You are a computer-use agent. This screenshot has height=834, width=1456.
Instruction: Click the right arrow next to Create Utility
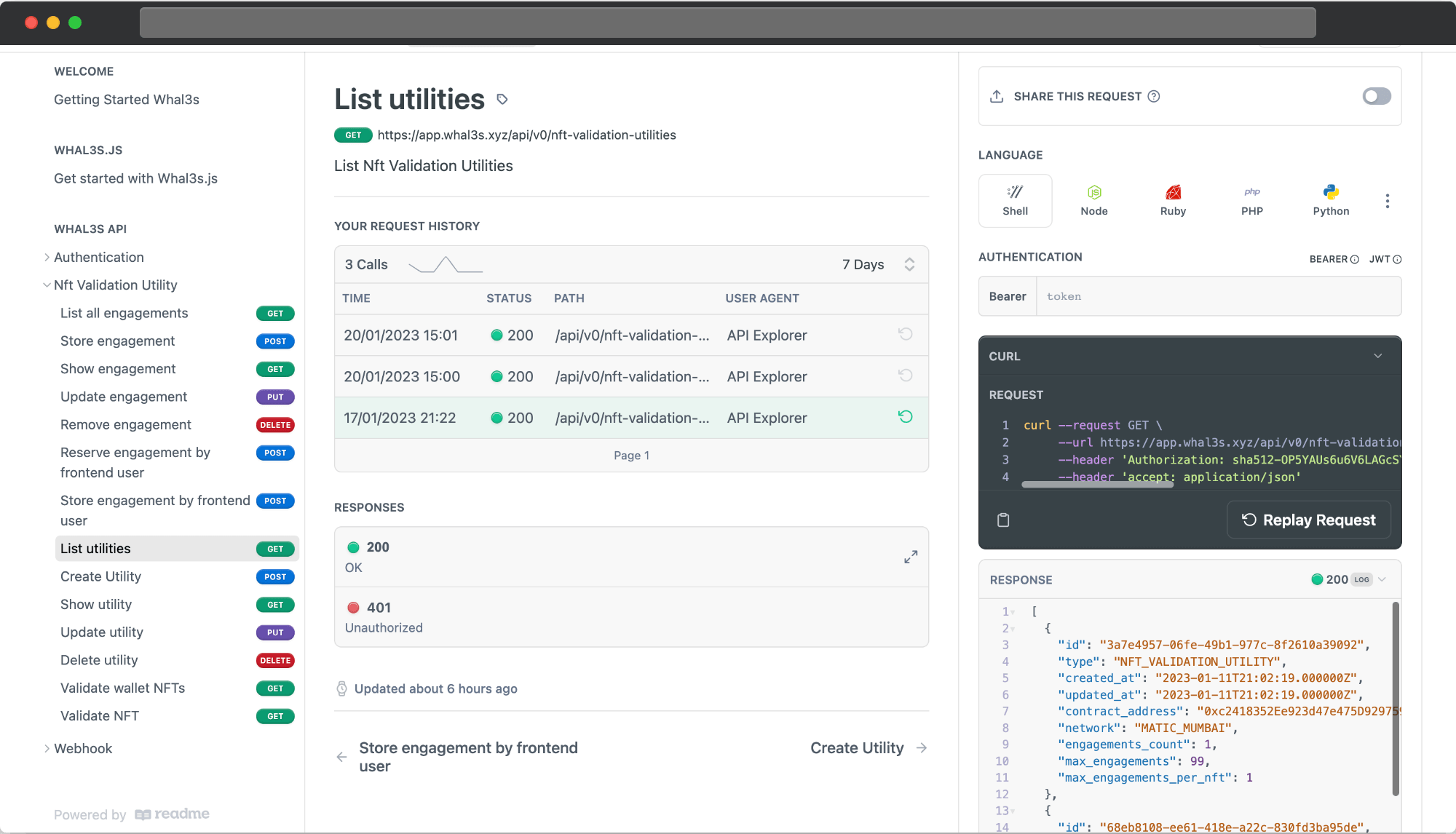click(x=922, y=748)
